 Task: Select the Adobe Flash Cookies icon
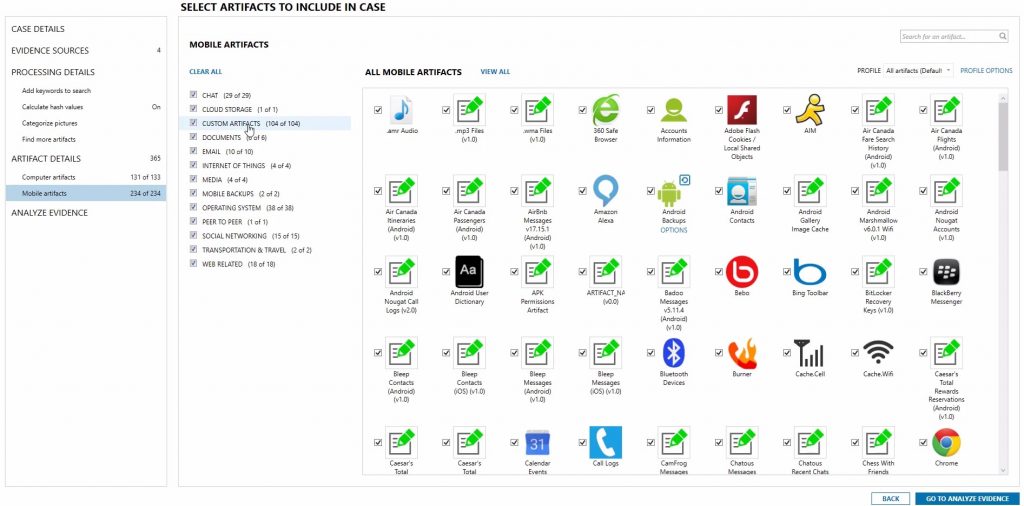pyautogui.click(x=742, y=110)
